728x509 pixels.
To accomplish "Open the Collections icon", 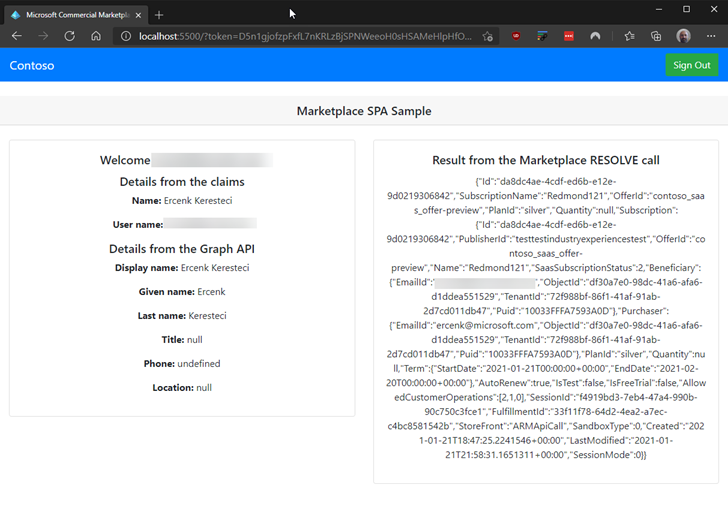I will tap(656, 36).
